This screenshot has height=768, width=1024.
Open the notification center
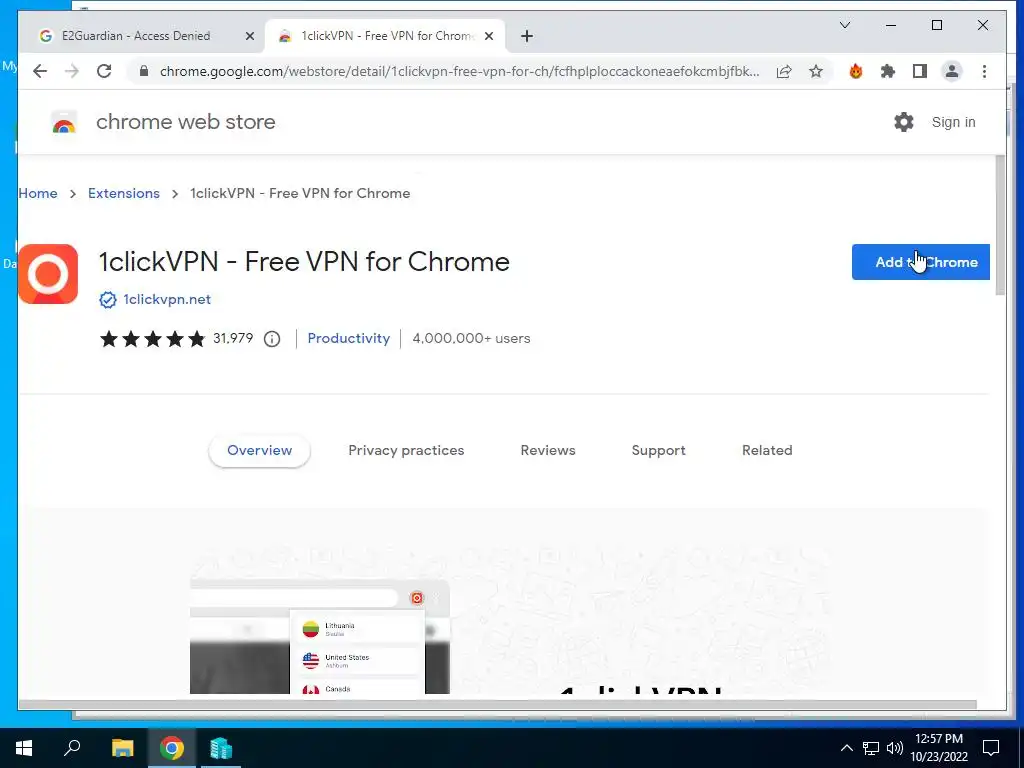[991, 748]
